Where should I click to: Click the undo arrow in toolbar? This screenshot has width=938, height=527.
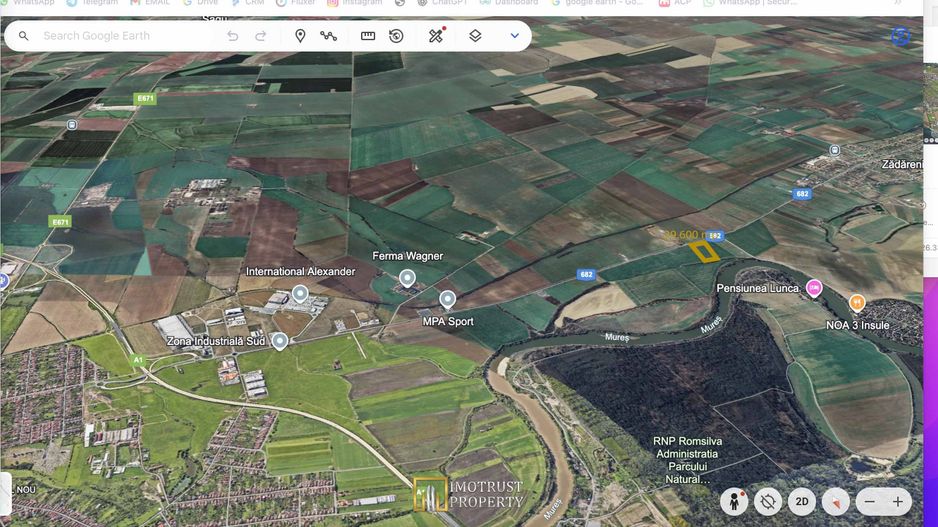click(233, 36)
